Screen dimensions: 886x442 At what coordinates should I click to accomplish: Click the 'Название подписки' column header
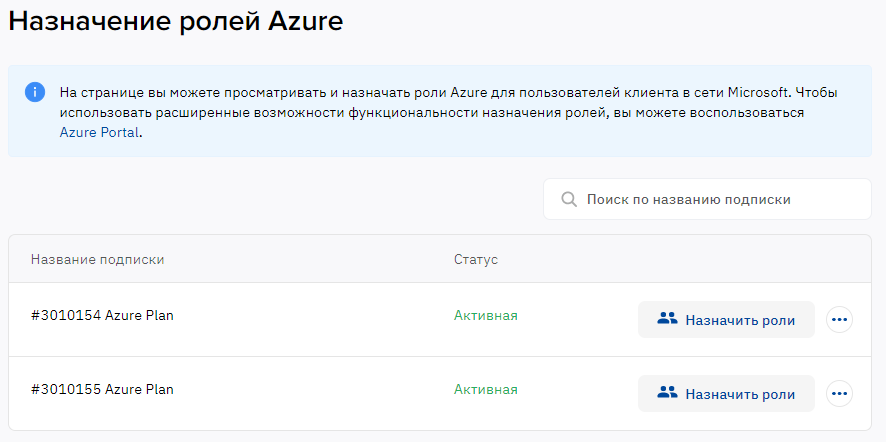98,259
